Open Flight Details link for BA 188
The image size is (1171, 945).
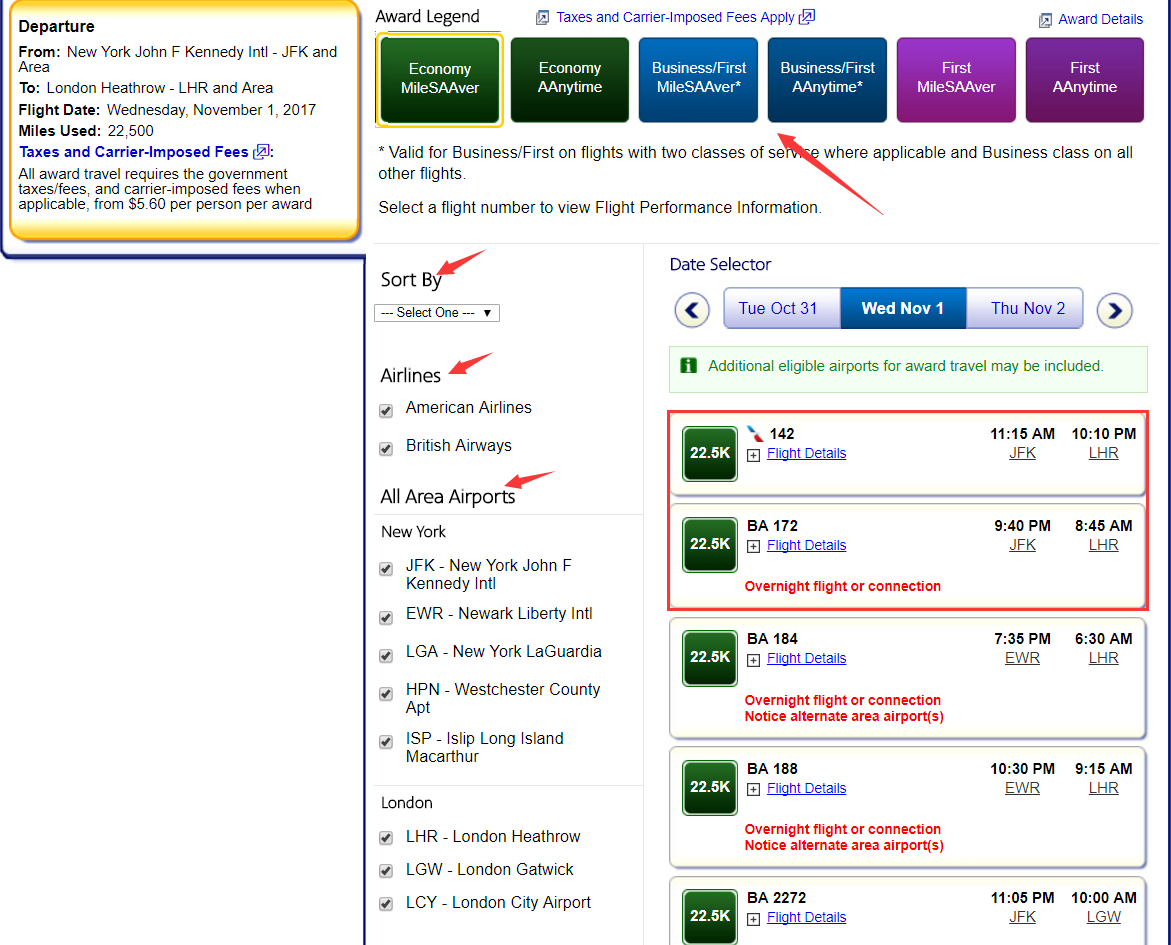(807, 788)
